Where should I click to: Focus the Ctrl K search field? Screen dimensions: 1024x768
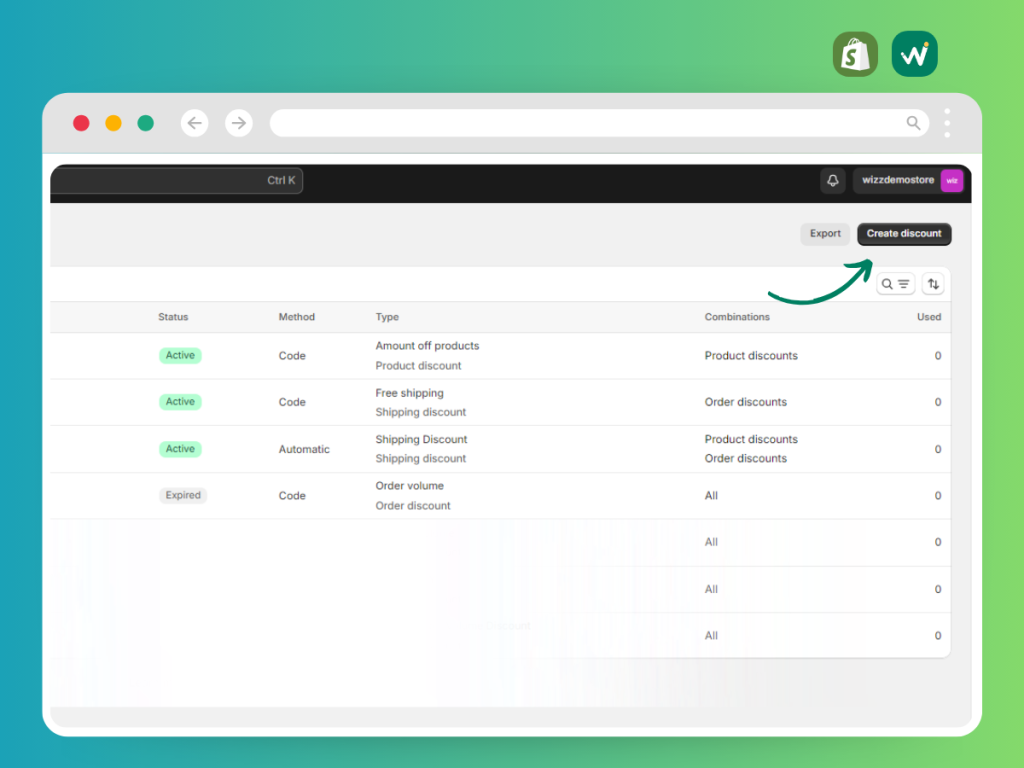[x=176, y=180]
